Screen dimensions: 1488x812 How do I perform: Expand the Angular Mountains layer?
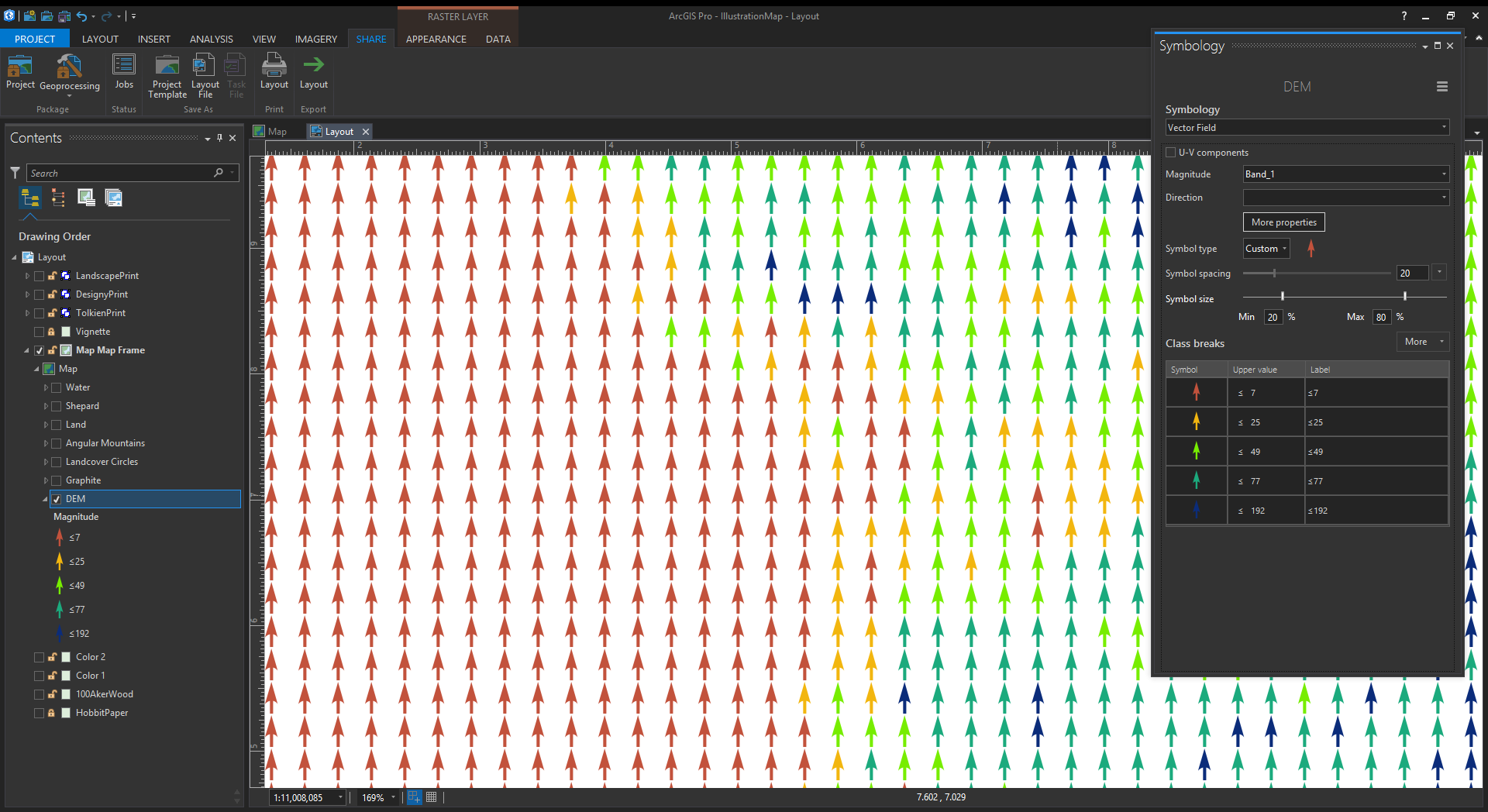click(46, 443)
